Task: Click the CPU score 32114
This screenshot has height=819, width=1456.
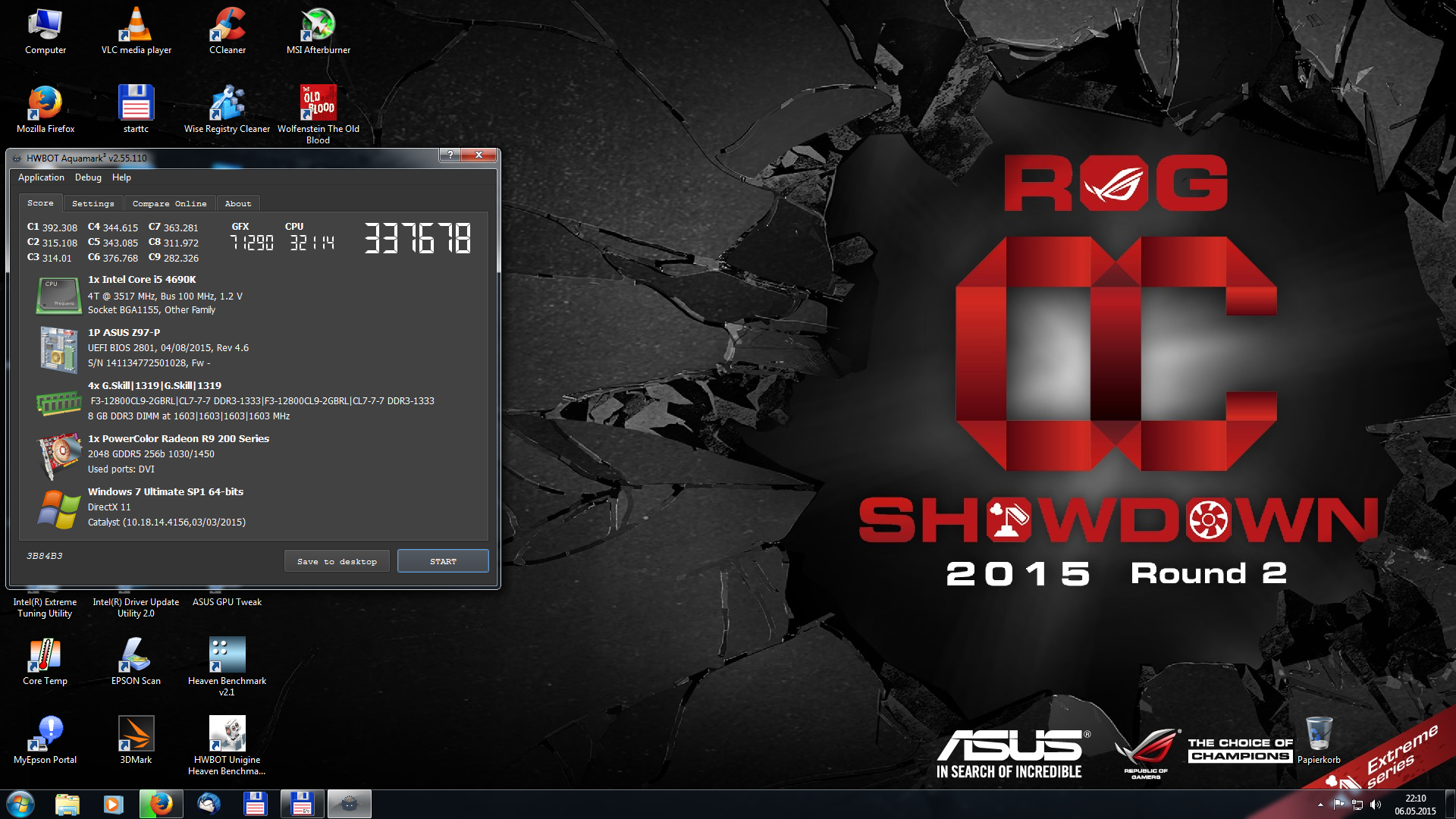Action: pyautogui.click(x=312, y=243)
